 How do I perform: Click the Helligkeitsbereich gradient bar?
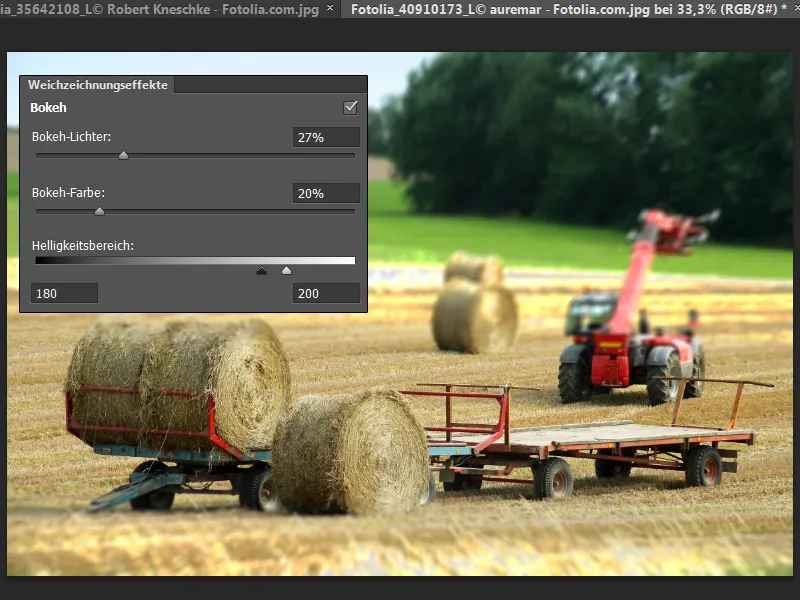pyautogui.click(x=195, y=260)
